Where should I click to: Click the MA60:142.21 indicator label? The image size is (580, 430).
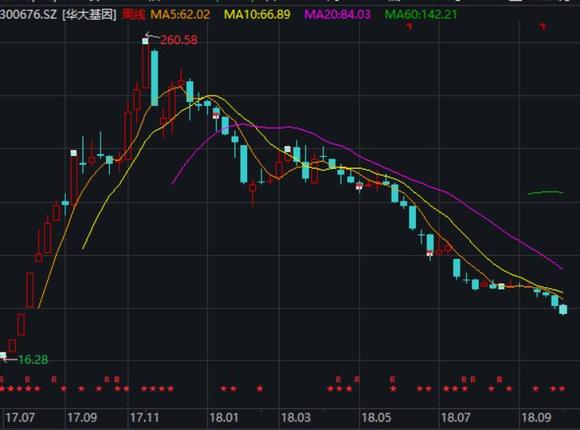(421, 15)
